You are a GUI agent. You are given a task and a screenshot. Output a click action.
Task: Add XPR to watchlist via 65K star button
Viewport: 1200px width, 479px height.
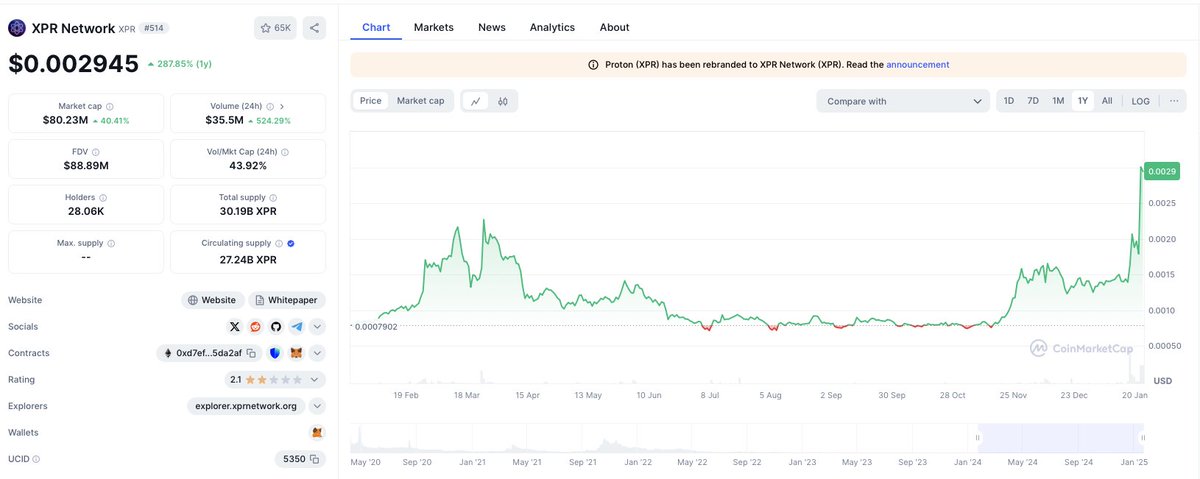pos(275,28)
